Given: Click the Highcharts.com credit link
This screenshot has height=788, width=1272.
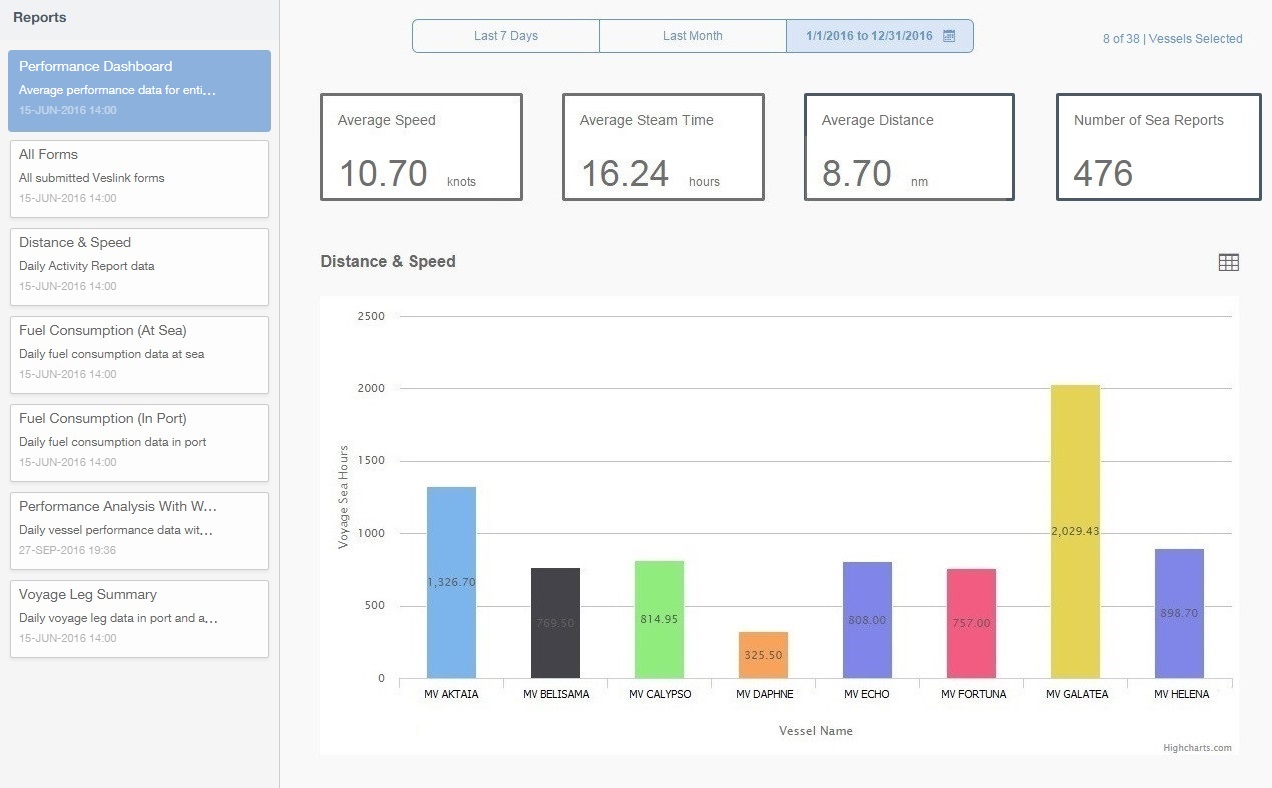Looking at the screenshot, I should pyautogui.click(x=1197, y=747).
